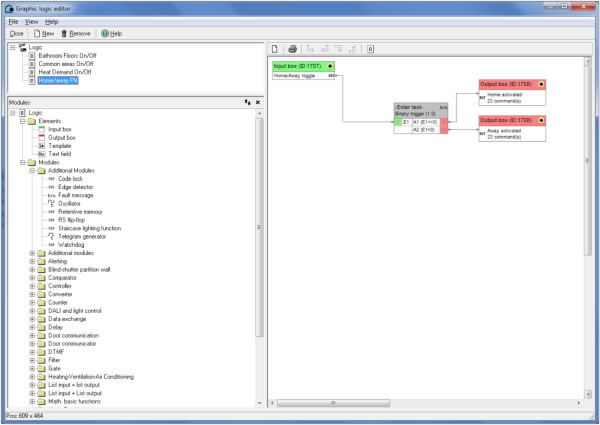This screenshot has width=600, height=425.
Task: Open the Math. basic functions folder
Action: [74, 402]
